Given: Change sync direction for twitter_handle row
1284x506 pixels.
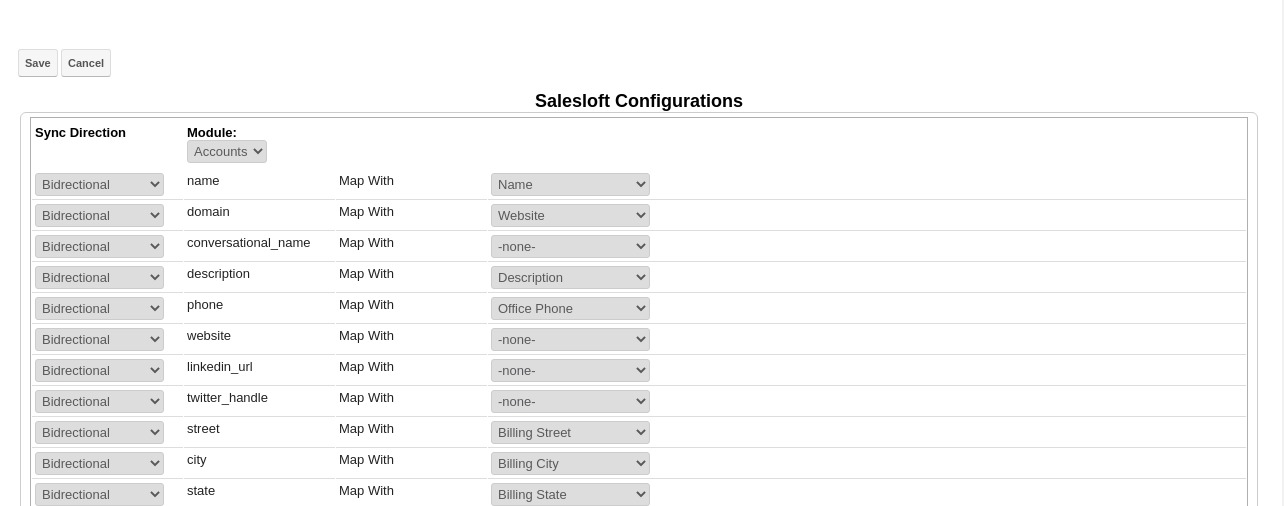Looking at the screenshot, I should (x=99, y=402).
